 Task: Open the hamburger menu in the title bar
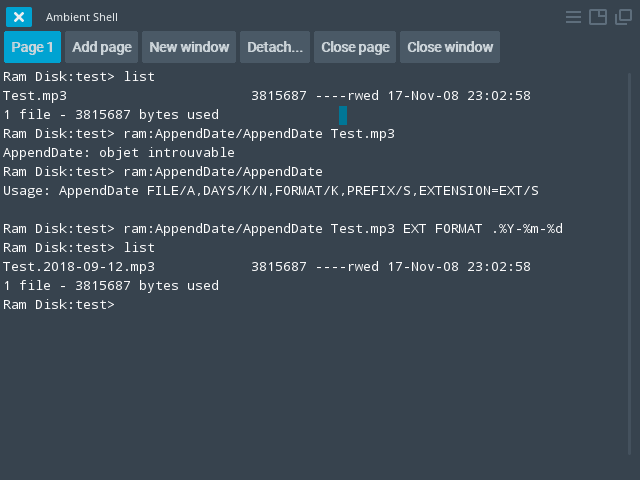[574, 17]
